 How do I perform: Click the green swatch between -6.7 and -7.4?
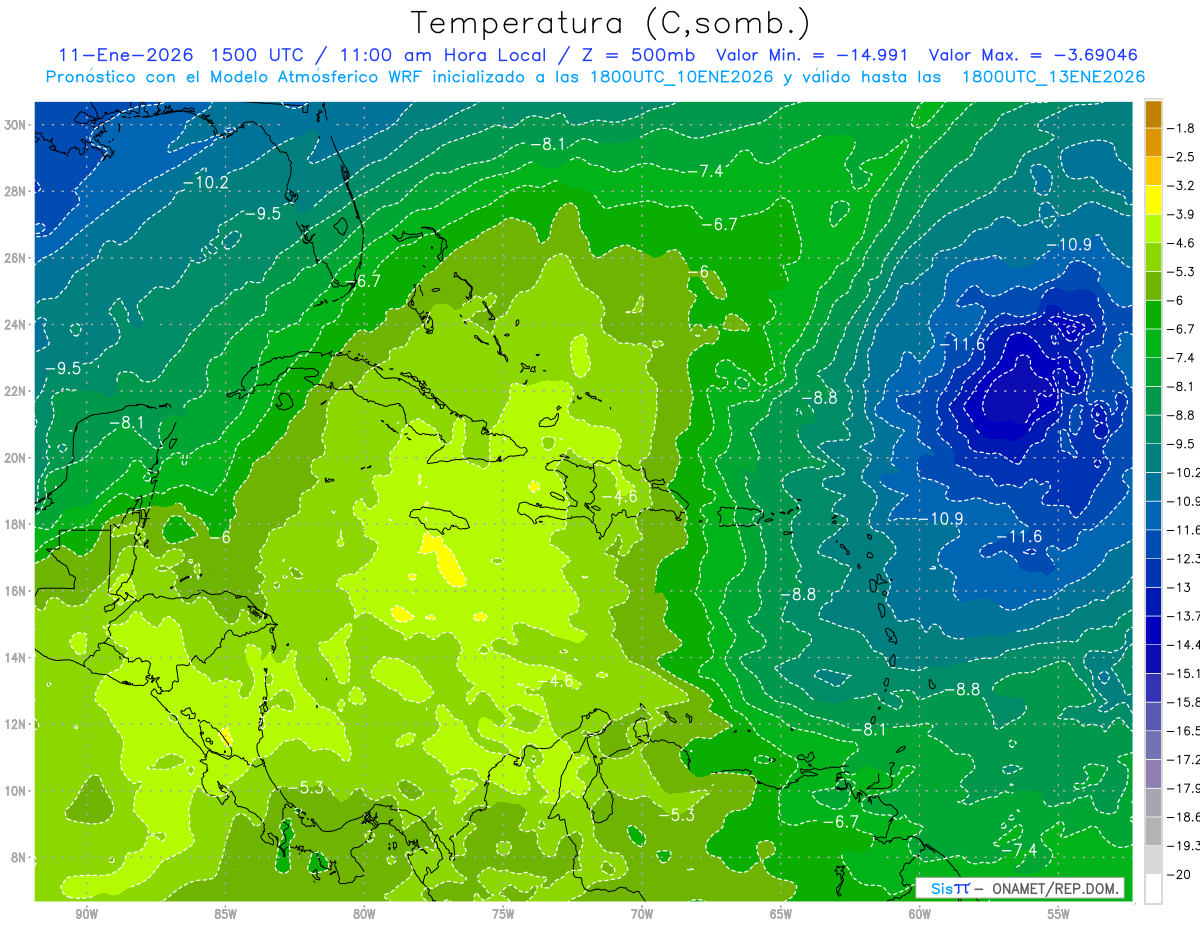coord(1153,343)
